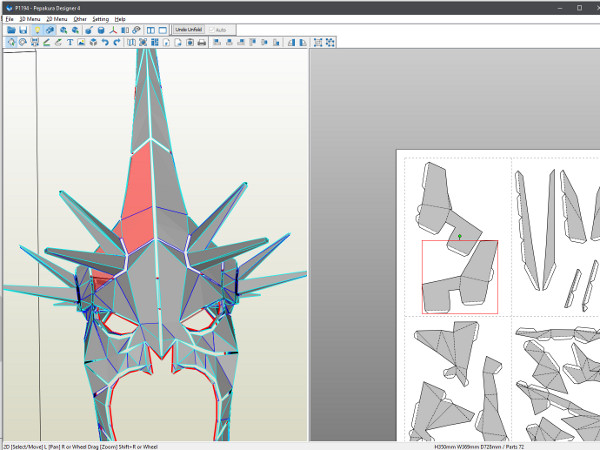
Task: Click the open book mirror icon
Action: (x=125, y=30)
